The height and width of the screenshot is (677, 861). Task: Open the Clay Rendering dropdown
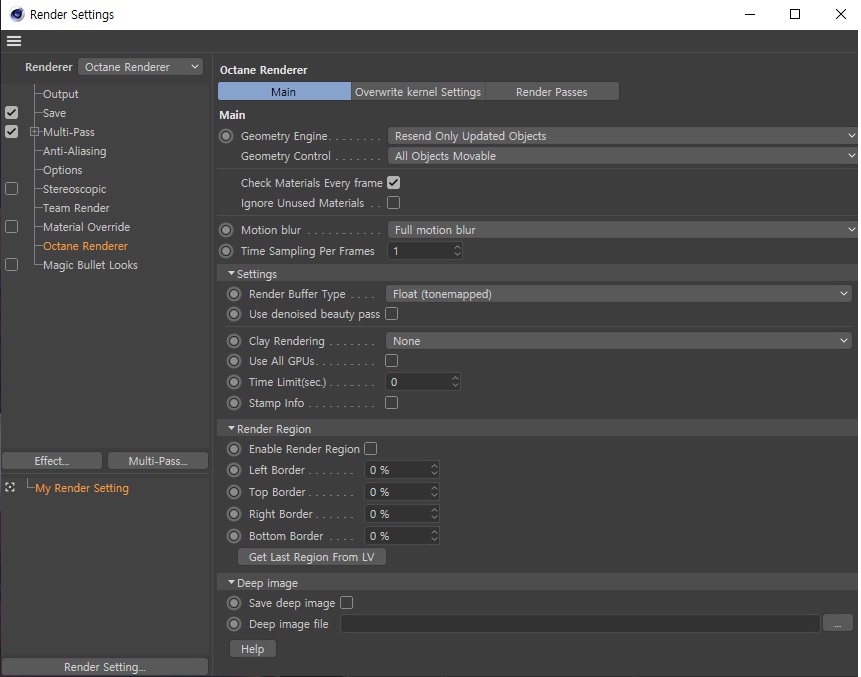tap(619, 341)
